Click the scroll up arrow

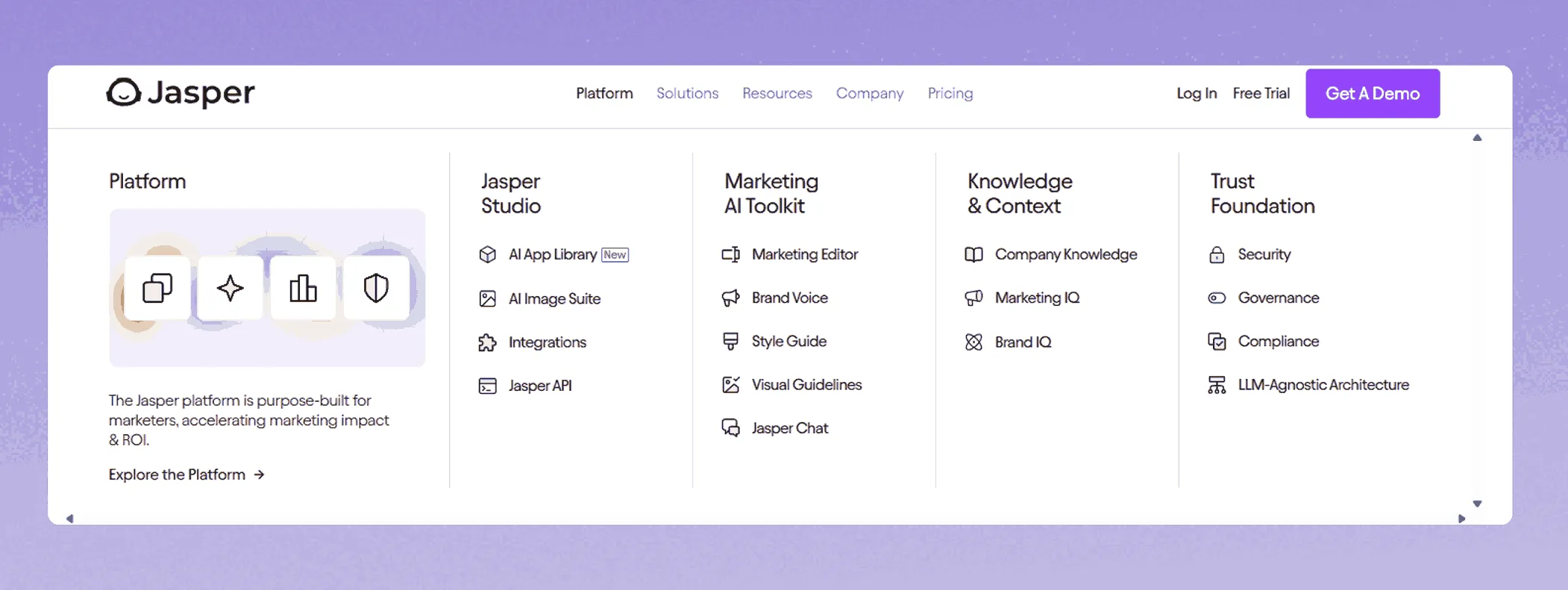(1477, 137)
